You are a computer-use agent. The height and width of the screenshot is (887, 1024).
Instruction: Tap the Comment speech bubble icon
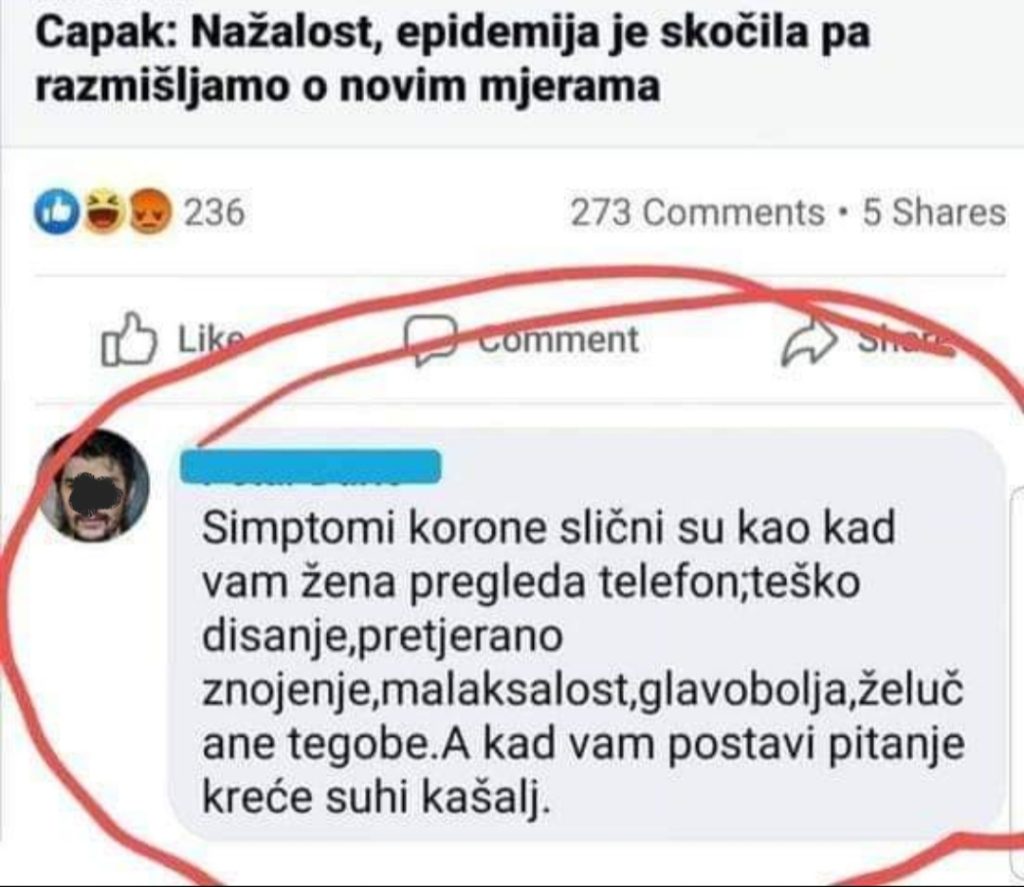coord(429,339)
